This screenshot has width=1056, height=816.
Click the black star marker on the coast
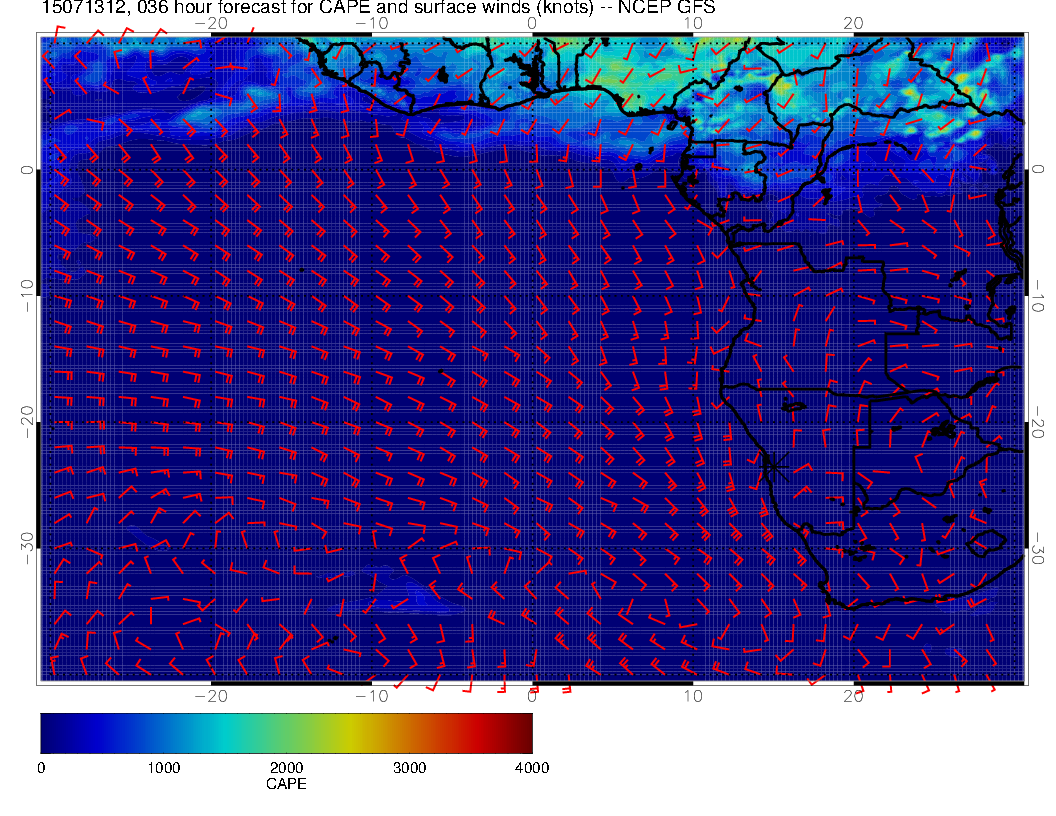[x=773, y=464]
